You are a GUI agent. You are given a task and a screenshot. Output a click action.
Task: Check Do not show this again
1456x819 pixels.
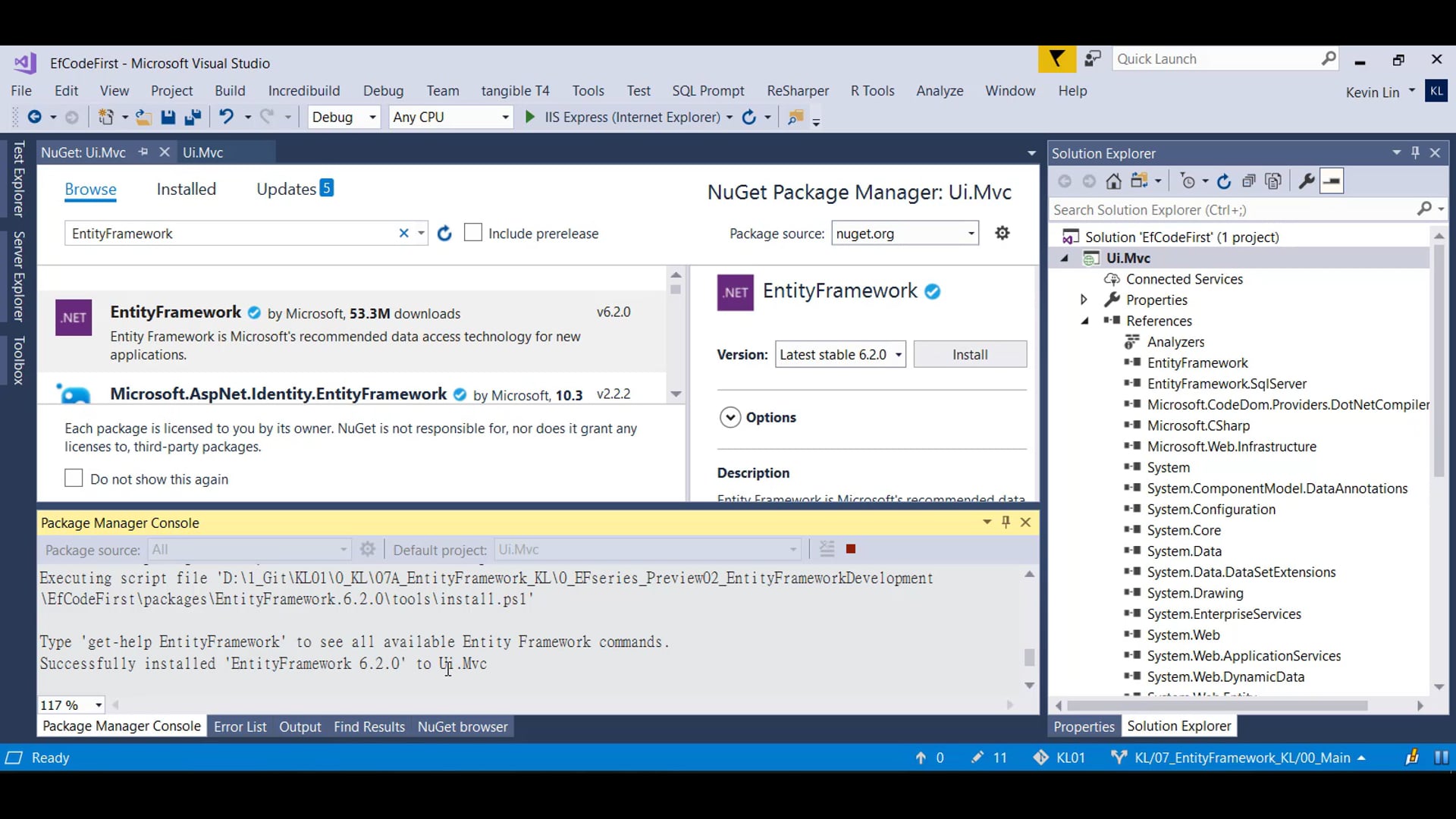point(74,479)
